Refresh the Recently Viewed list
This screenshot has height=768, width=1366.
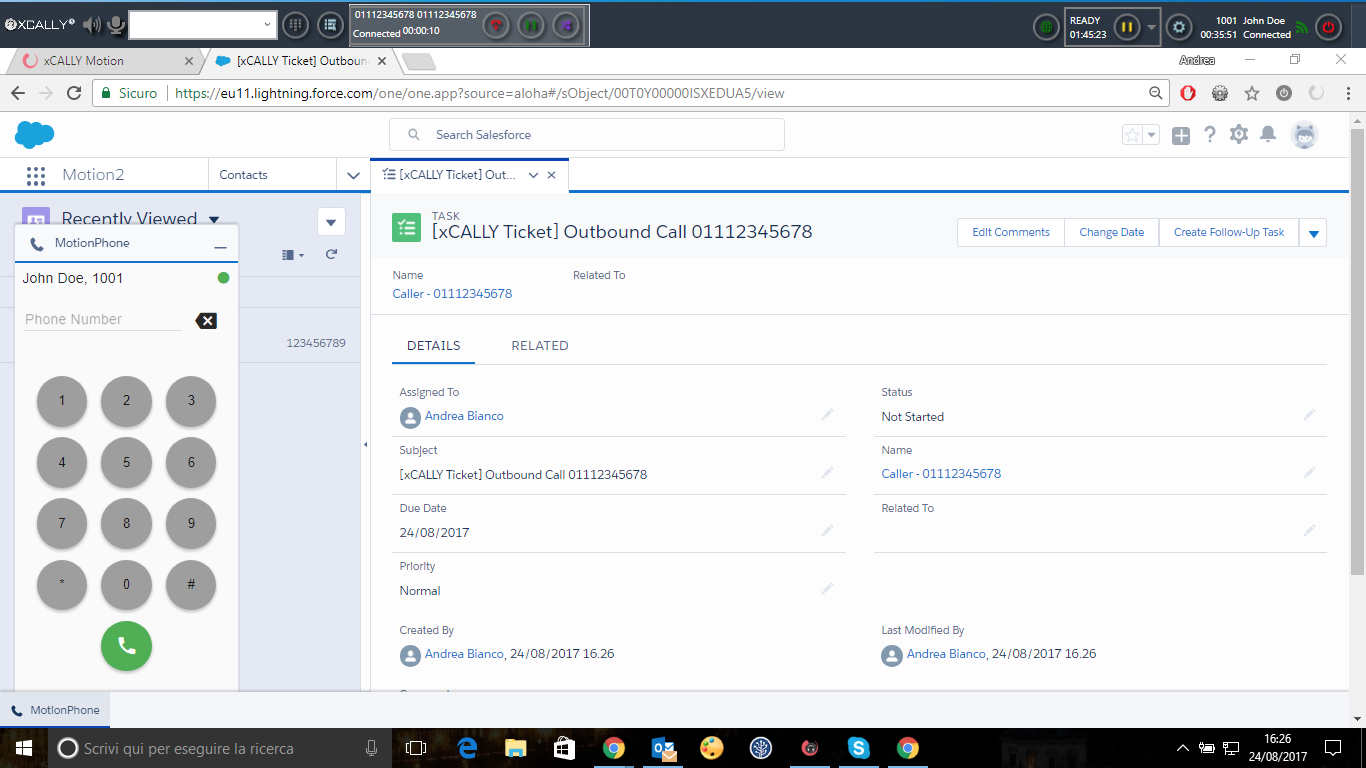pyautogui.click(x=331, y=255)
